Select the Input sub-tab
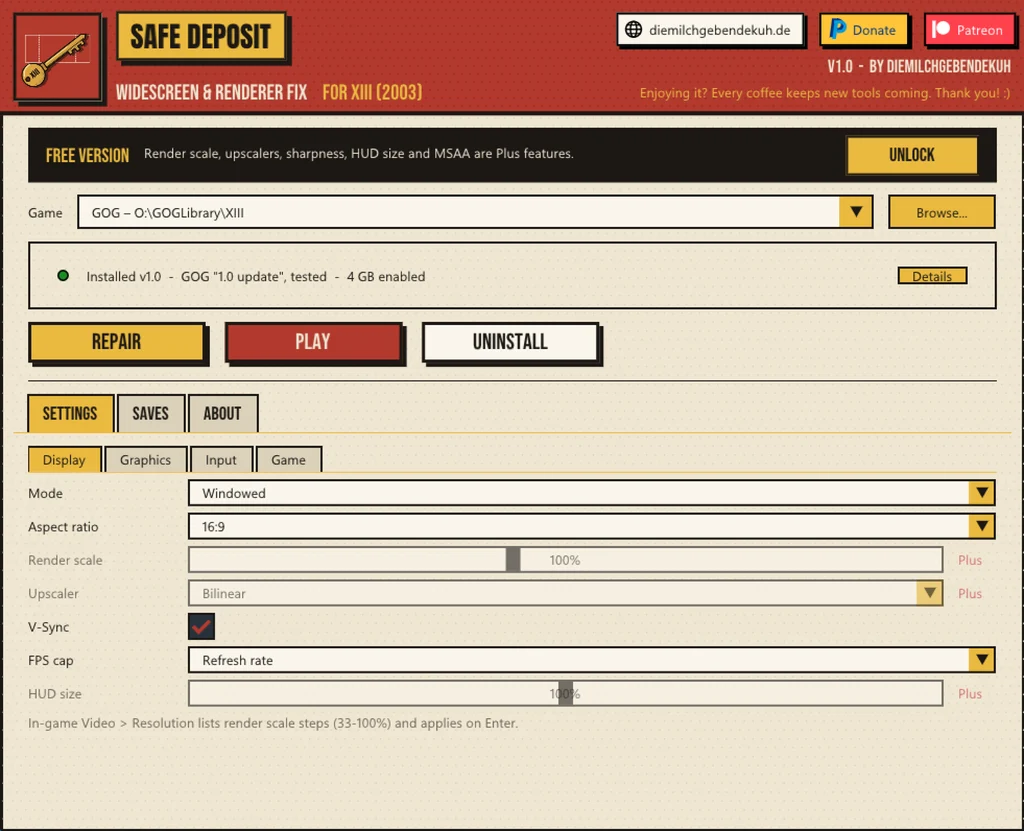Viewport: 1024px width, 831px height. click(221, 460)
